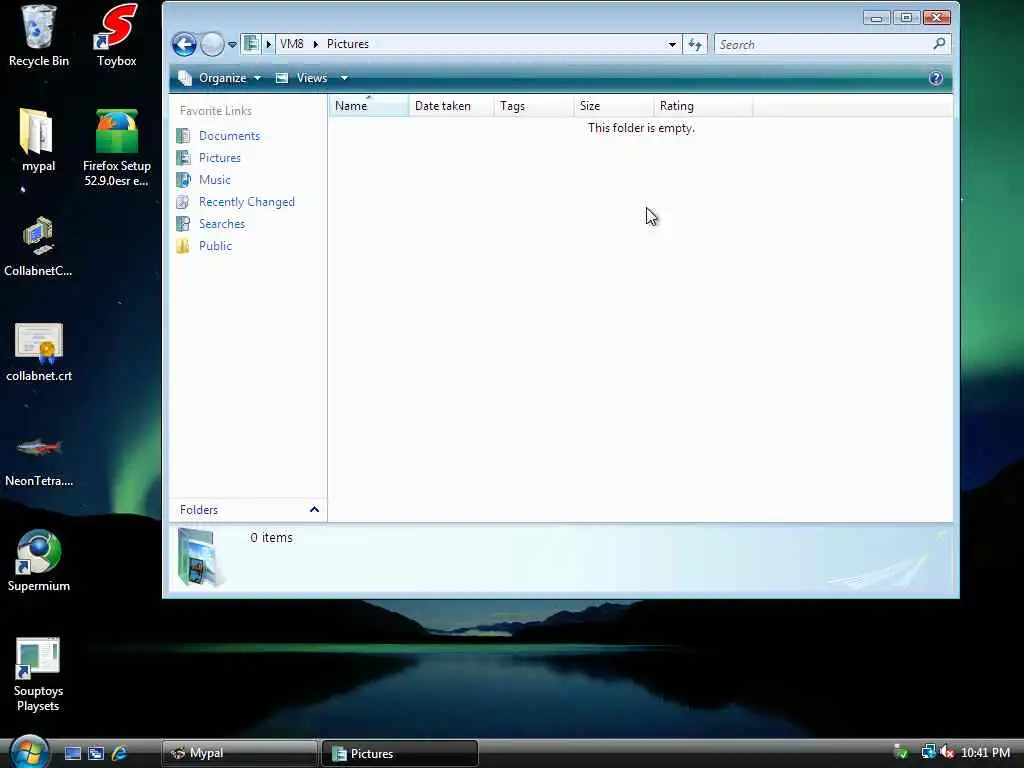Click the Safely Remove Hardware tray icon
1024x768 pixels.
point(901,753)
